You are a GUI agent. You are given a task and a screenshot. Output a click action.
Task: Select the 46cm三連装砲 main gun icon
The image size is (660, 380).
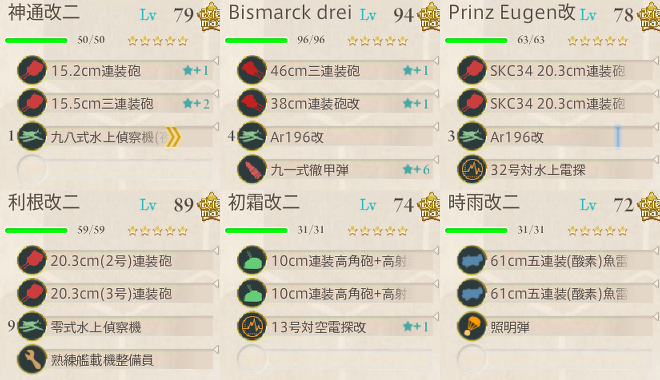pyautogui.click(x=252, y=70)
